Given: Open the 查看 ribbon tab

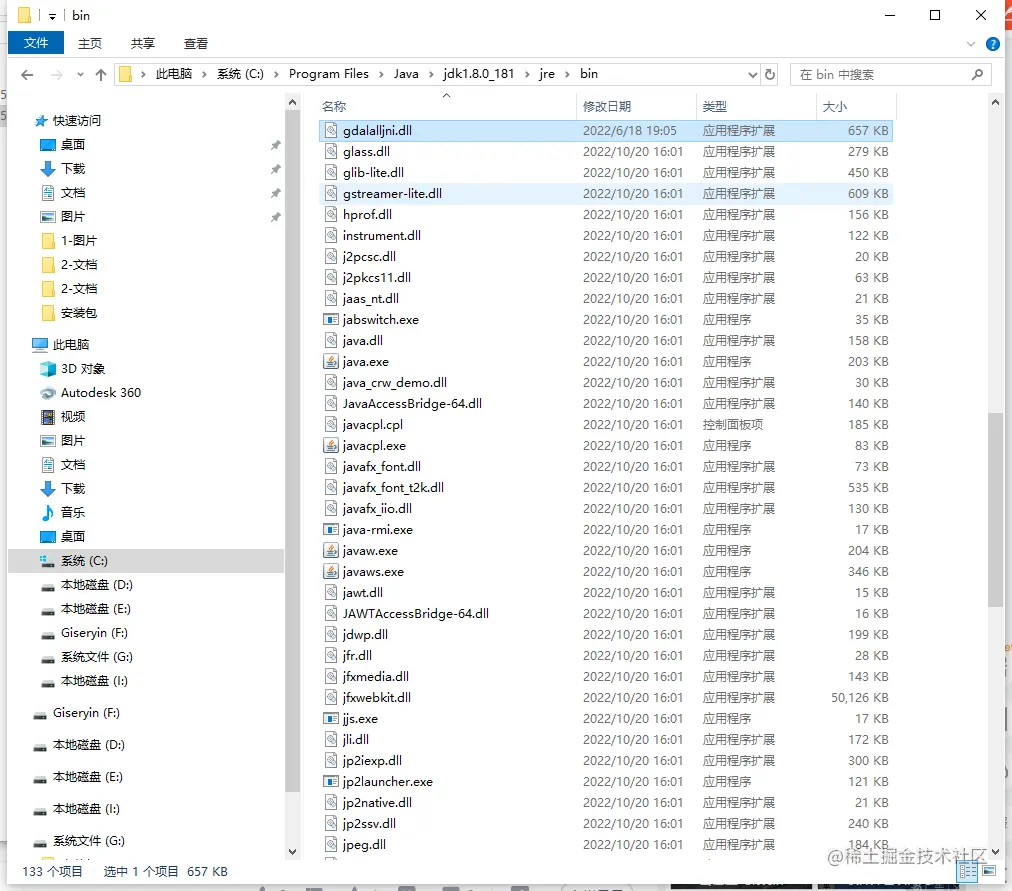Looking at the screenshot, I should [x=196, y=43].
